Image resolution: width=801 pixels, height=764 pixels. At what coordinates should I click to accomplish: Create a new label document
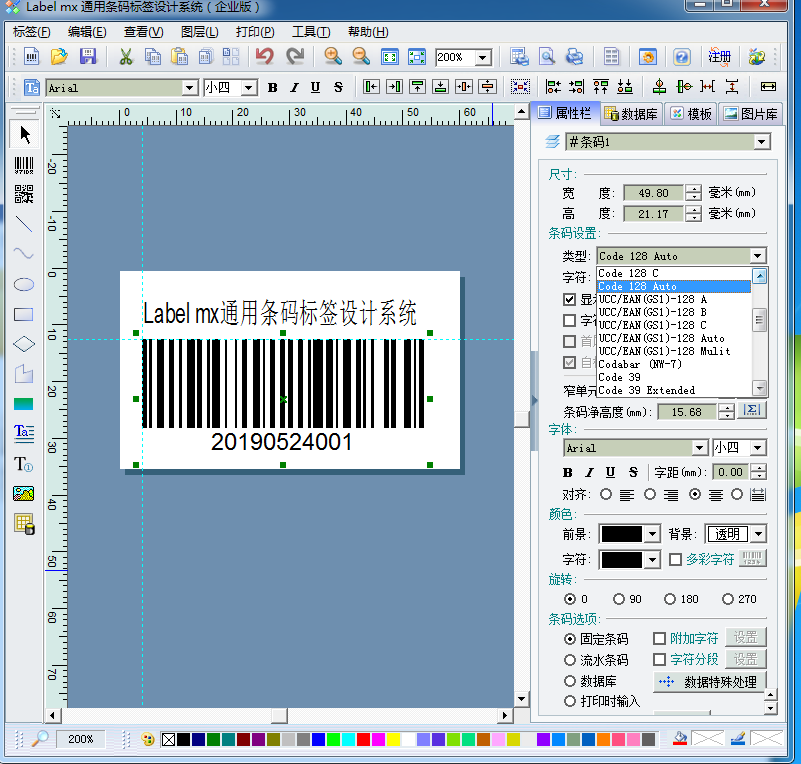click(x=32, y=57)
